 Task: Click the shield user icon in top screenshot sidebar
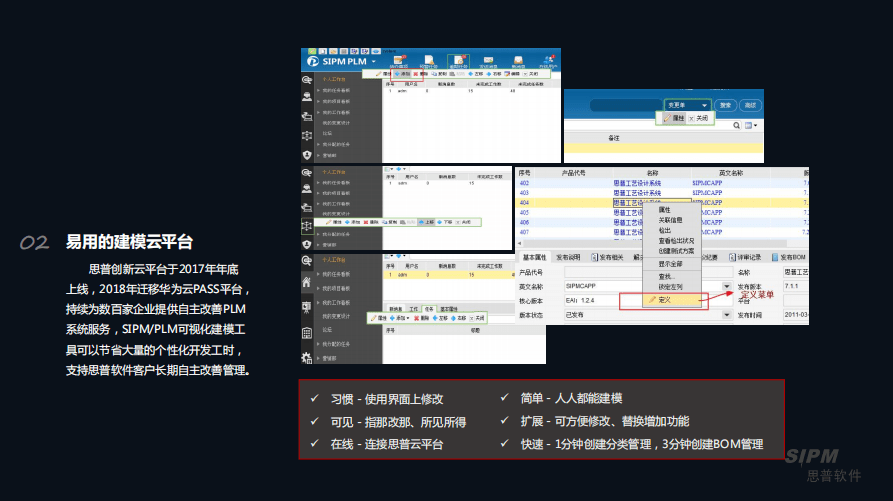coord(307,155)
